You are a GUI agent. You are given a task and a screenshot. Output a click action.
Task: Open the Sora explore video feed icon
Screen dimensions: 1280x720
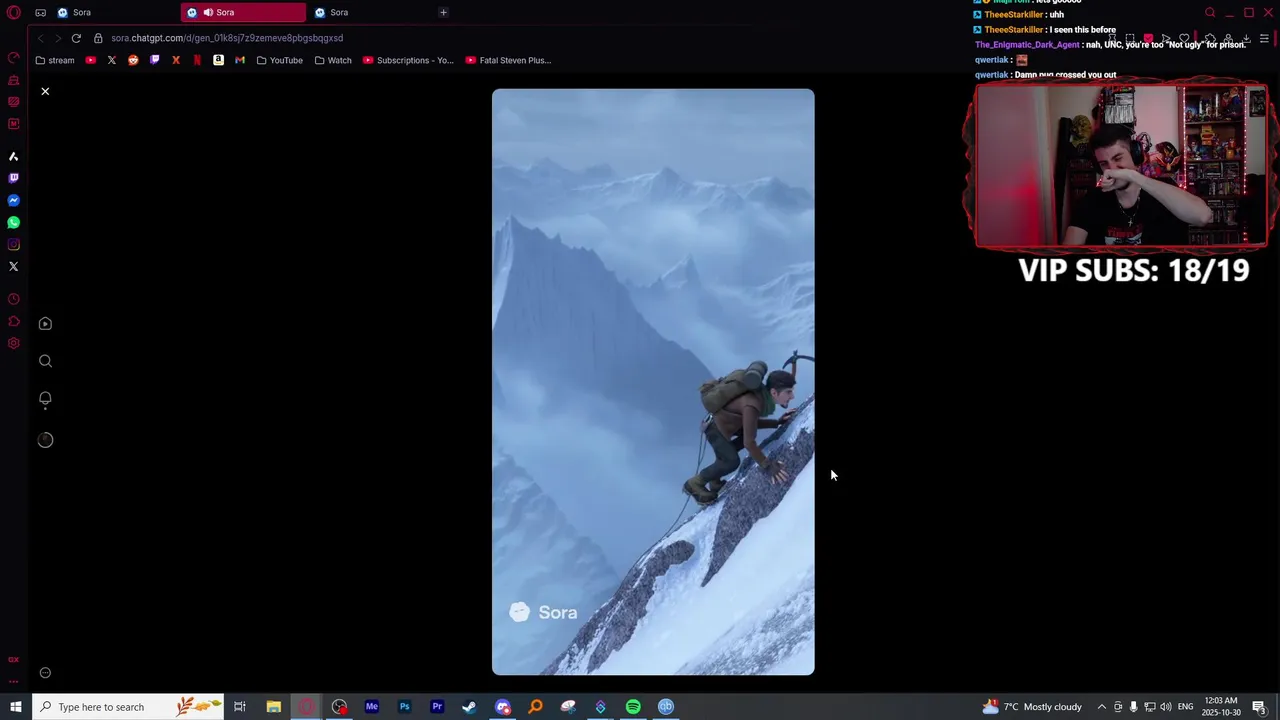[x=45, y=324]
